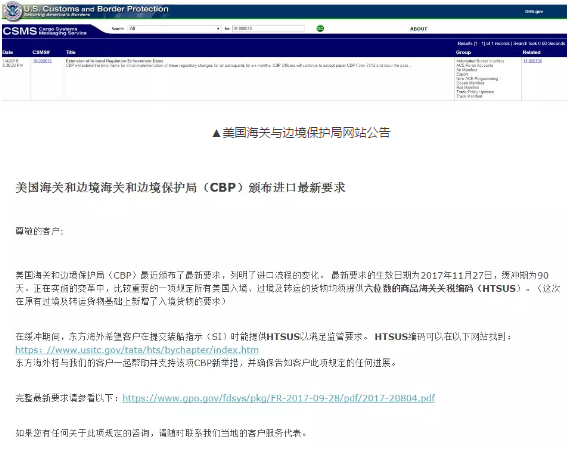Click the heading about CBP 颁布进口最新要求
This screenshot has width=571, height=460.
pos(180,188)
